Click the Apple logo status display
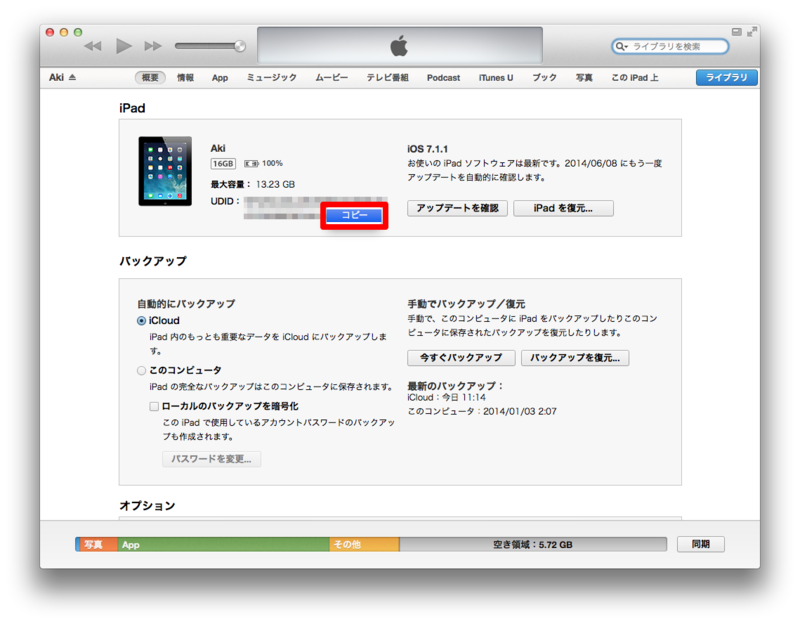Screen dimensions: 800x624 point(399,45)
